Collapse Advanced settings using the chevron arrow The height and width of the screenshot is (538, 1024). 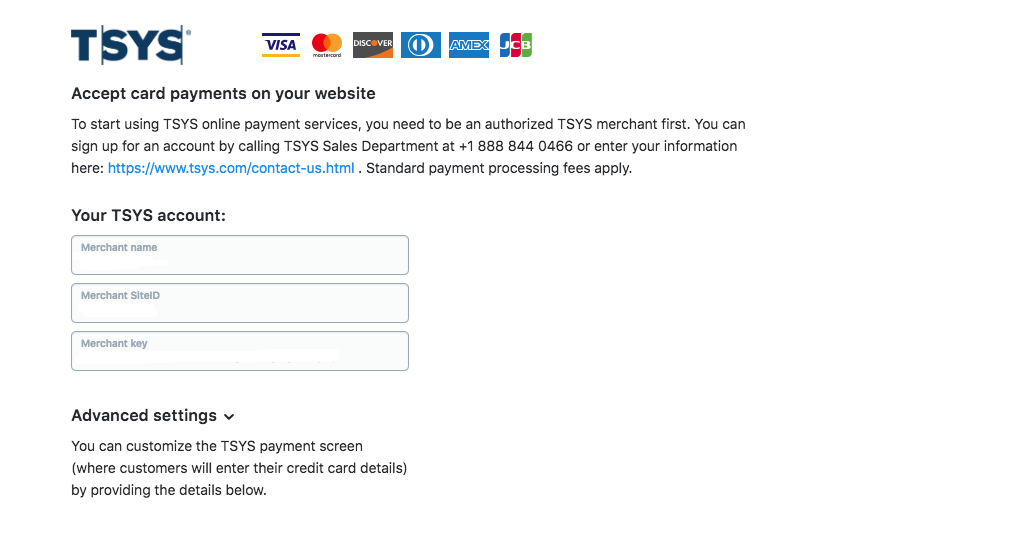point(229,417)
